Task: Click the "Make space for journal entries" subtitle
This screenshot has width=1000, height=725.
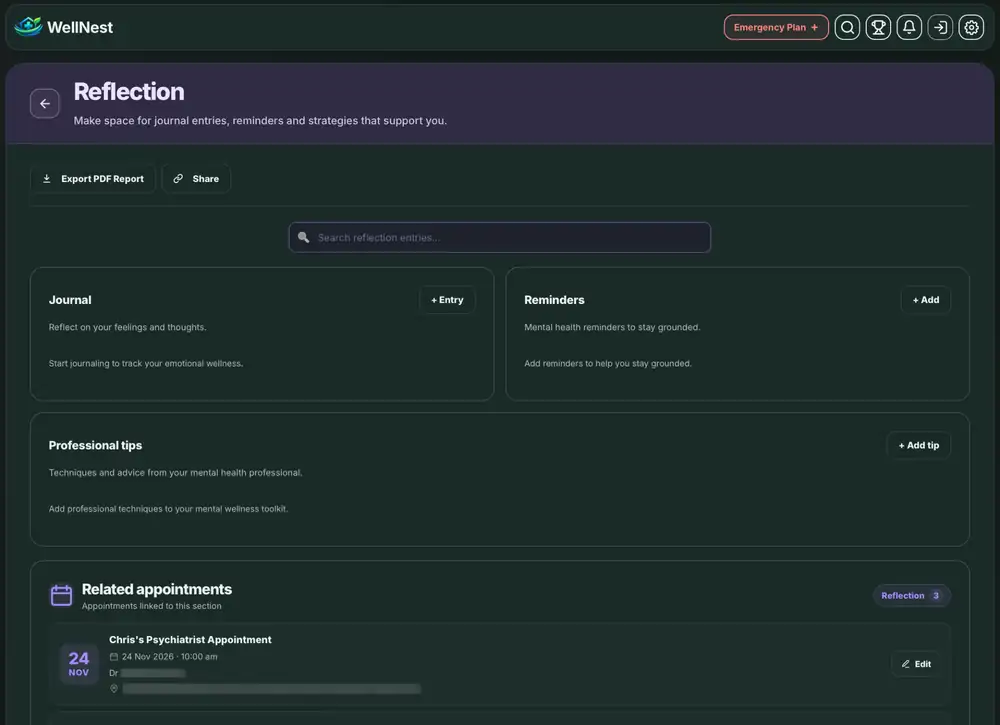Action: 260,121
